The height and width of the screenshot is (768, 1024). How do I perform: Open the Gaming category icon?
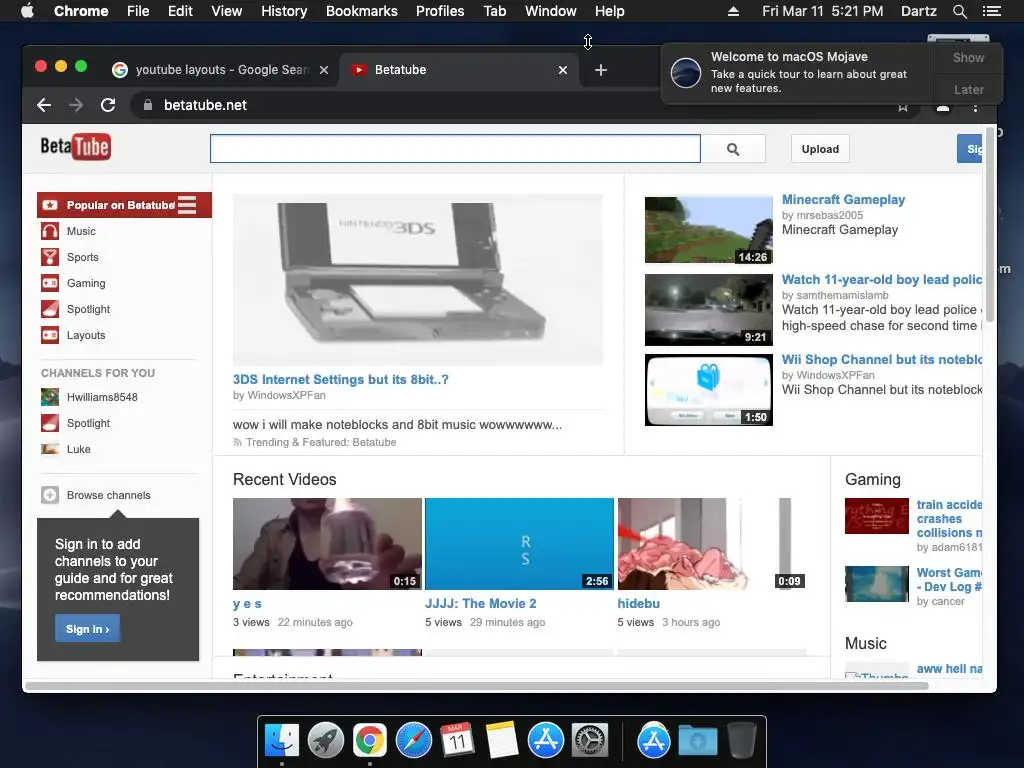click(50, 283)
